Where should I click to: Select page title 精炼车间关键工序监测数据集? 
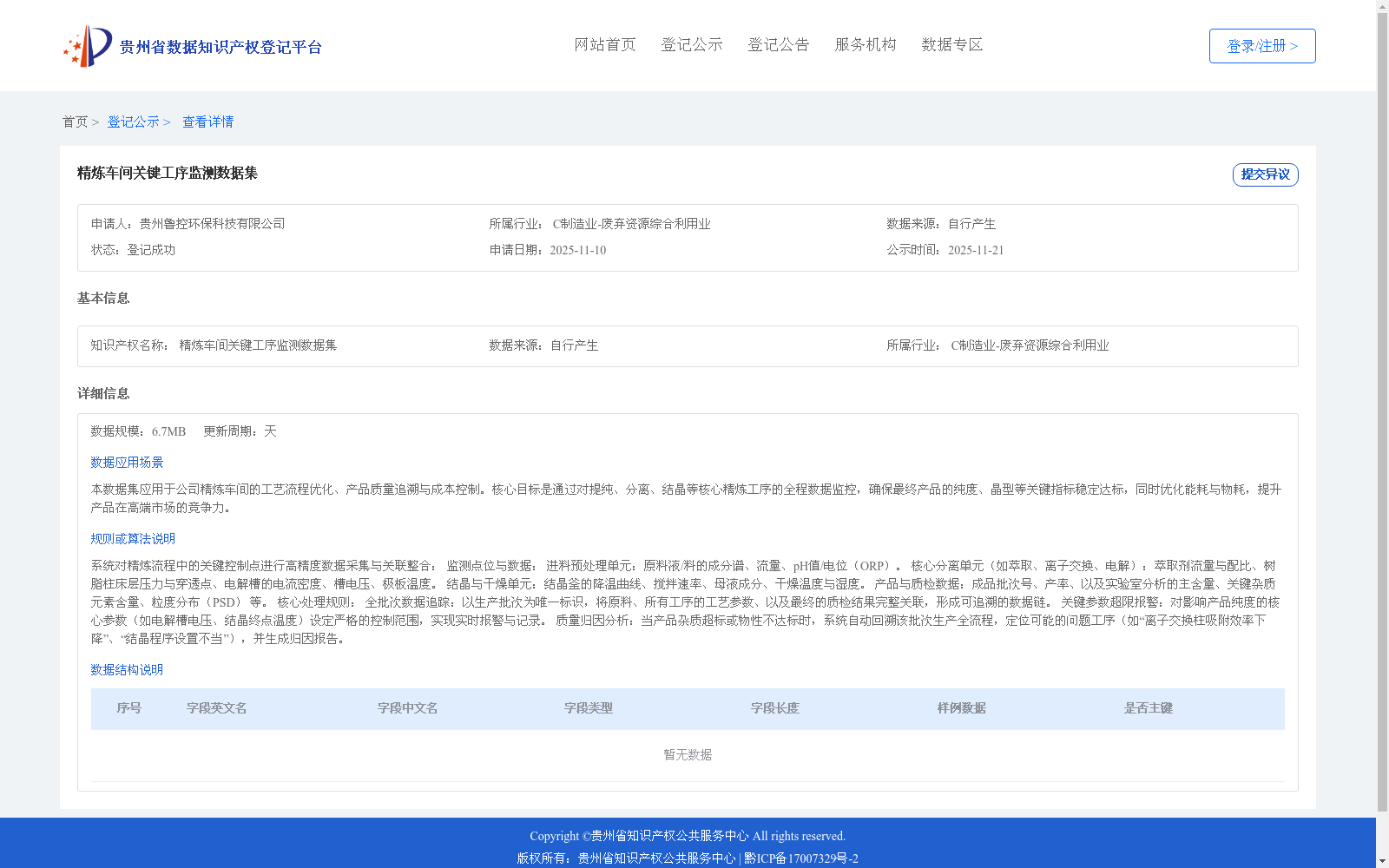(168, 173)
